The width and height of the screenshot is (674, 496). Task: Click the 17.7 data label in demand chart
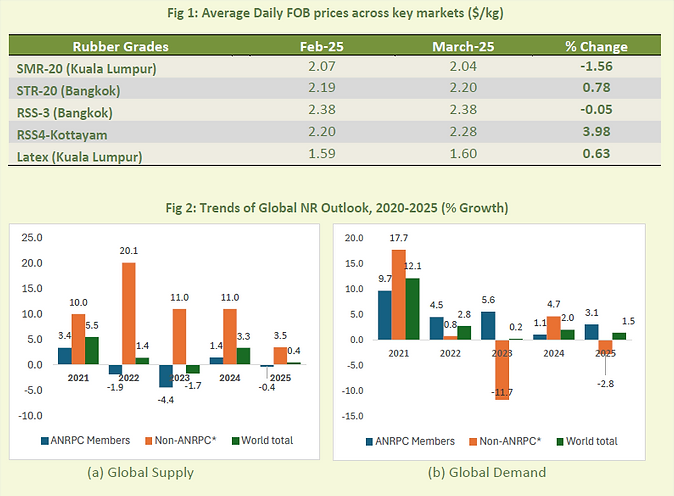[398, 238]
